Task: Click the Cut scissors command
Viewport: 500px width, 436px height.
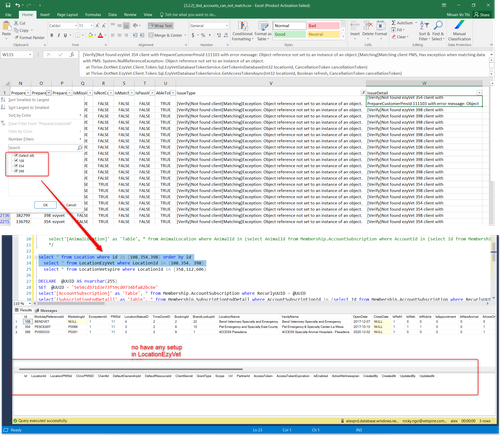Action: [x=20, y=23]
